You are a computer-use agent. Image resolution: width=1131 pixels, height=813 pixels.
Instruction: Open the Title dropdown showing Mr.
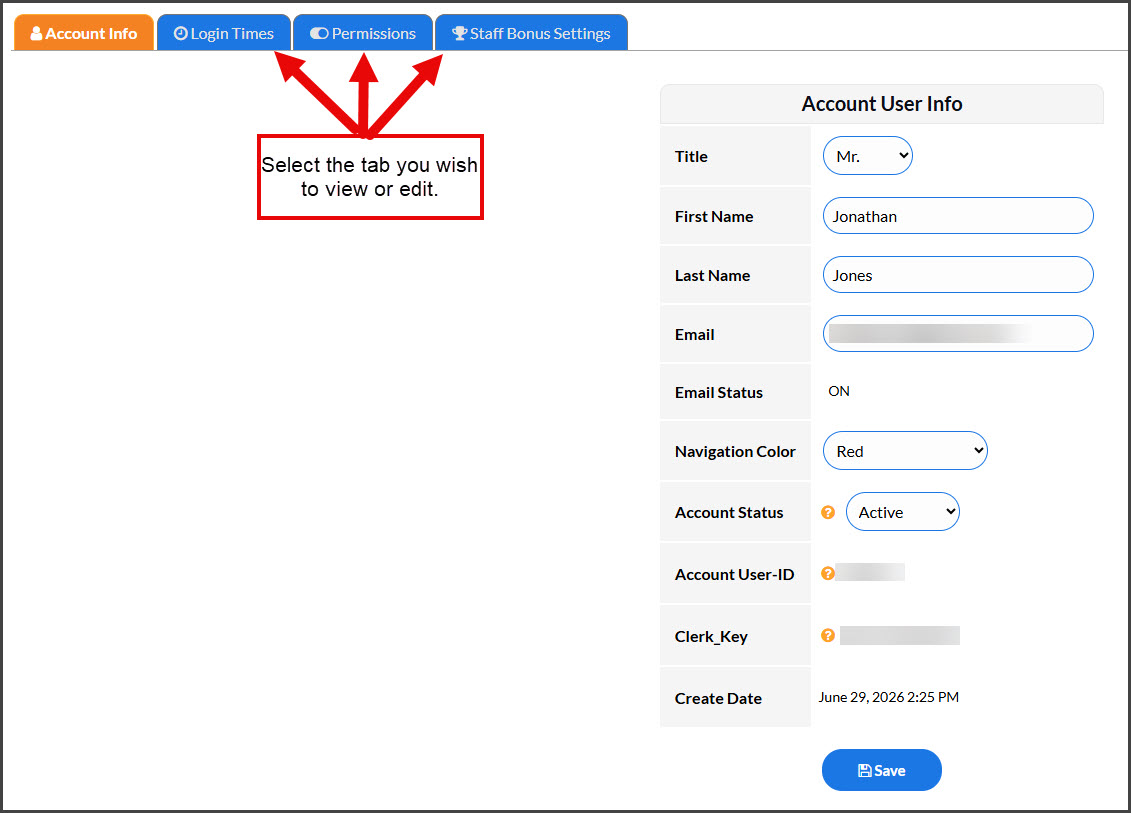point(868,156)
